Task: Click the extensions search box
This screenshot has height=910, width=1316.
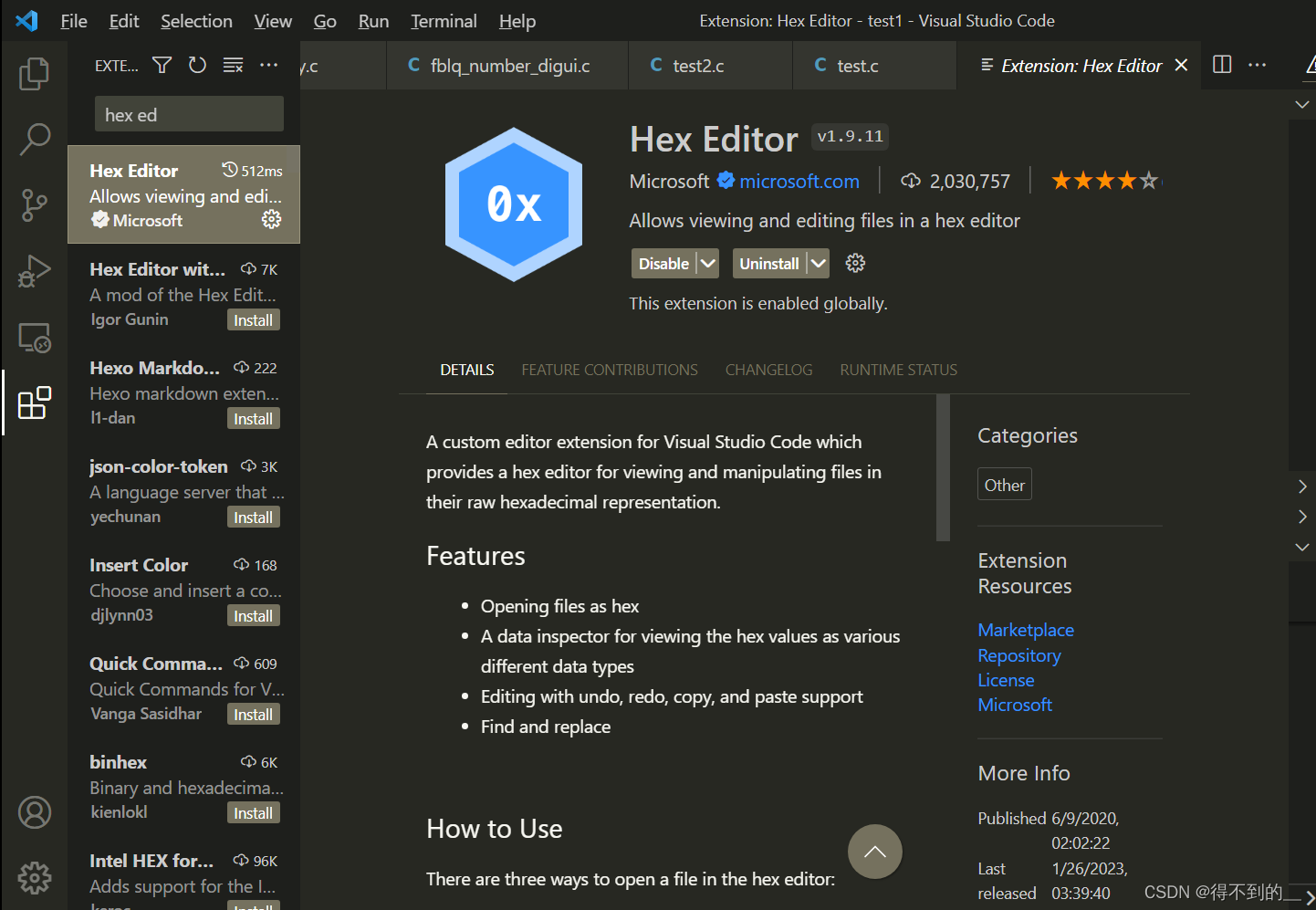Action: coord(189,115)
